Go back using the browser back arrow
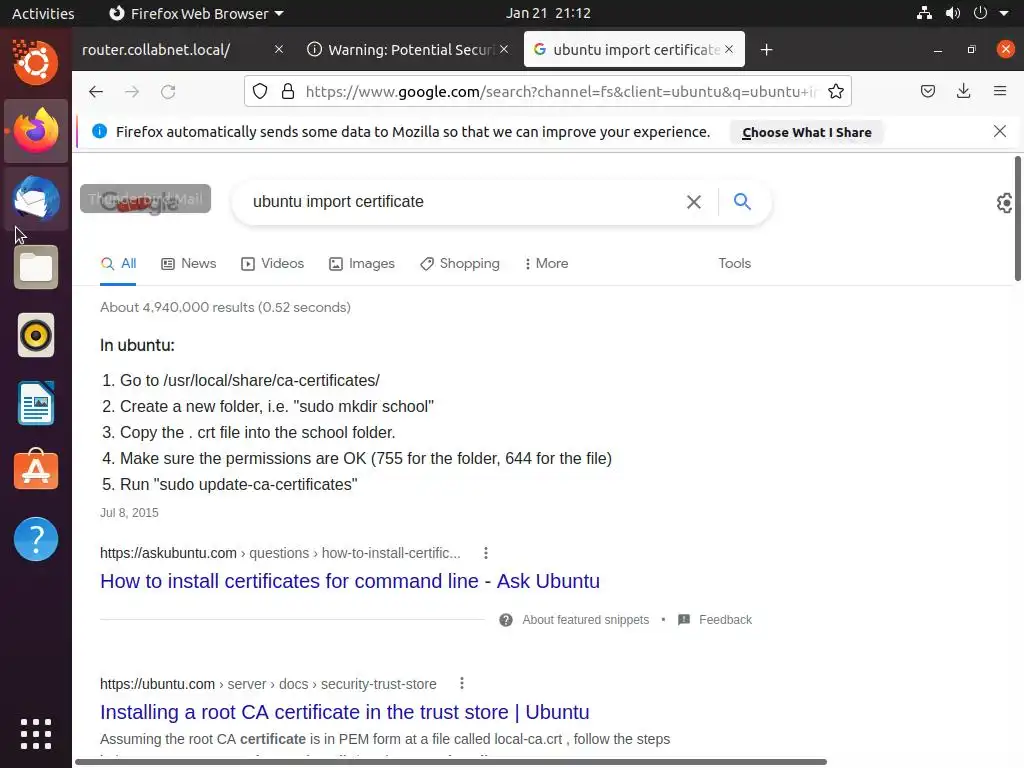Screen dimensions: 1024x768 click(96, 92)
